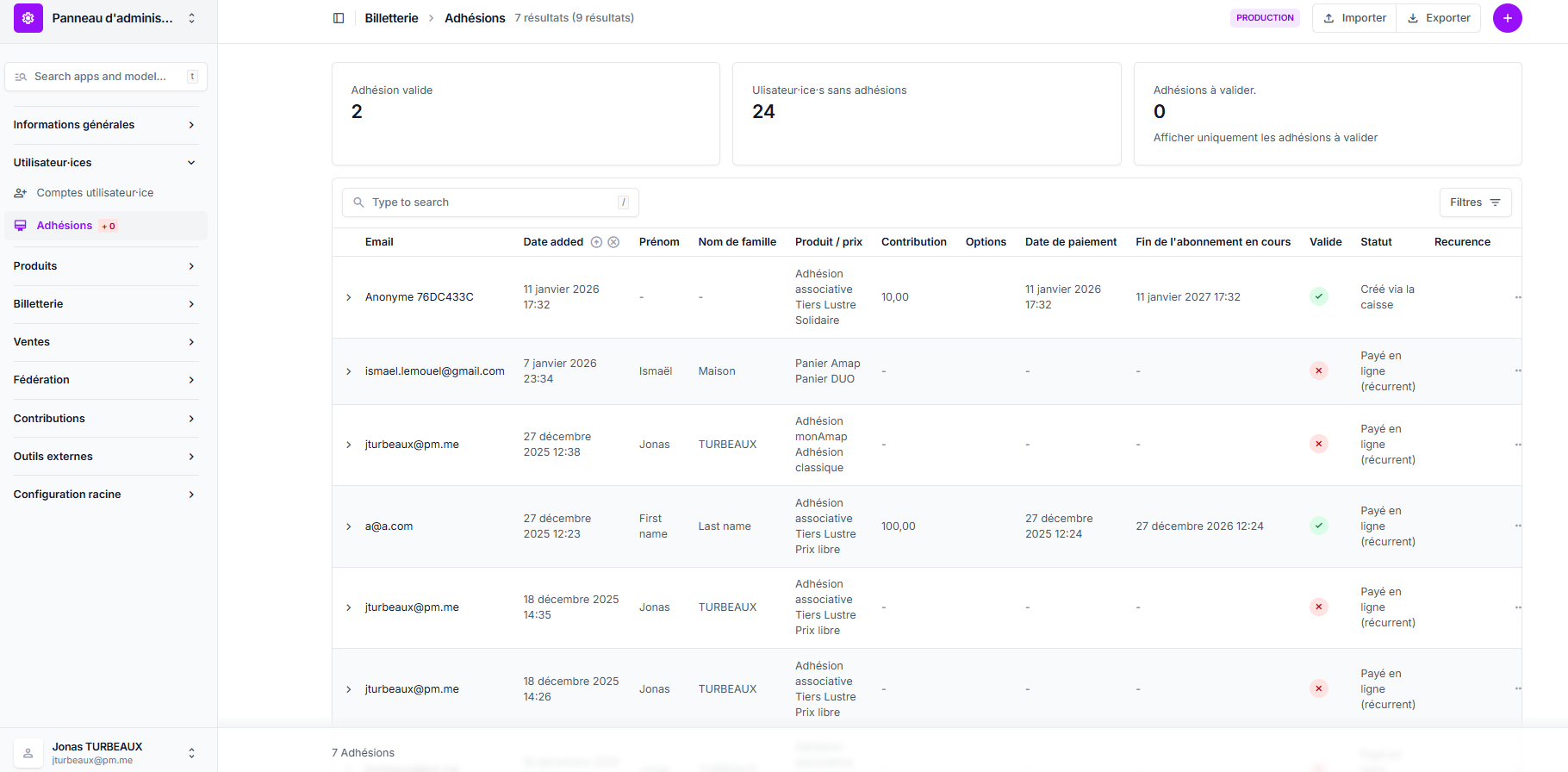Open the Filtres dropdown

click(x=1474, y=202)
